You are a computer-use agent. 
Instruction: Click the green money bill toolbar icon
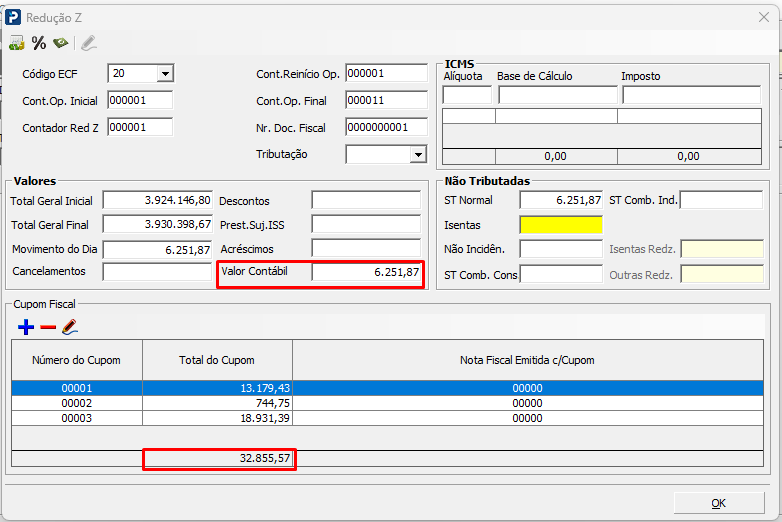pyautogui.click(x=62, y=43)
